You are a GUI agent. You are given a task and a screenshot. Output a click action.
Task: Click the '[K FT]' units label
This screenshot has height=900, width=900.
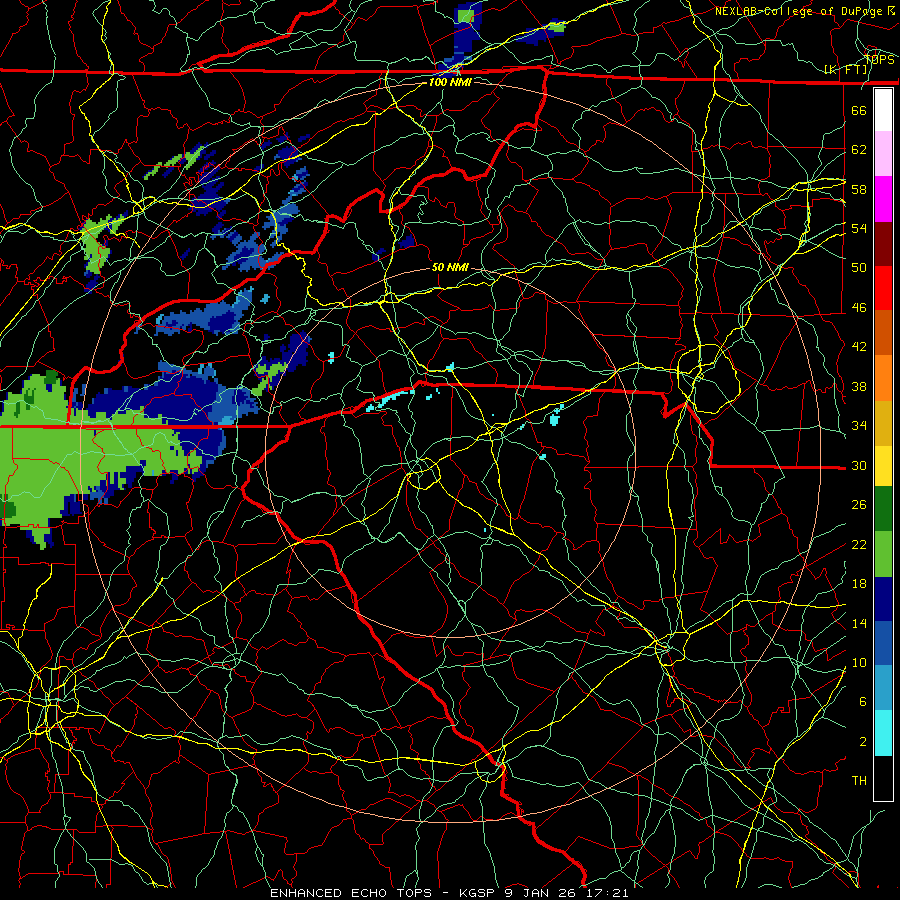(x=846, y=70)
